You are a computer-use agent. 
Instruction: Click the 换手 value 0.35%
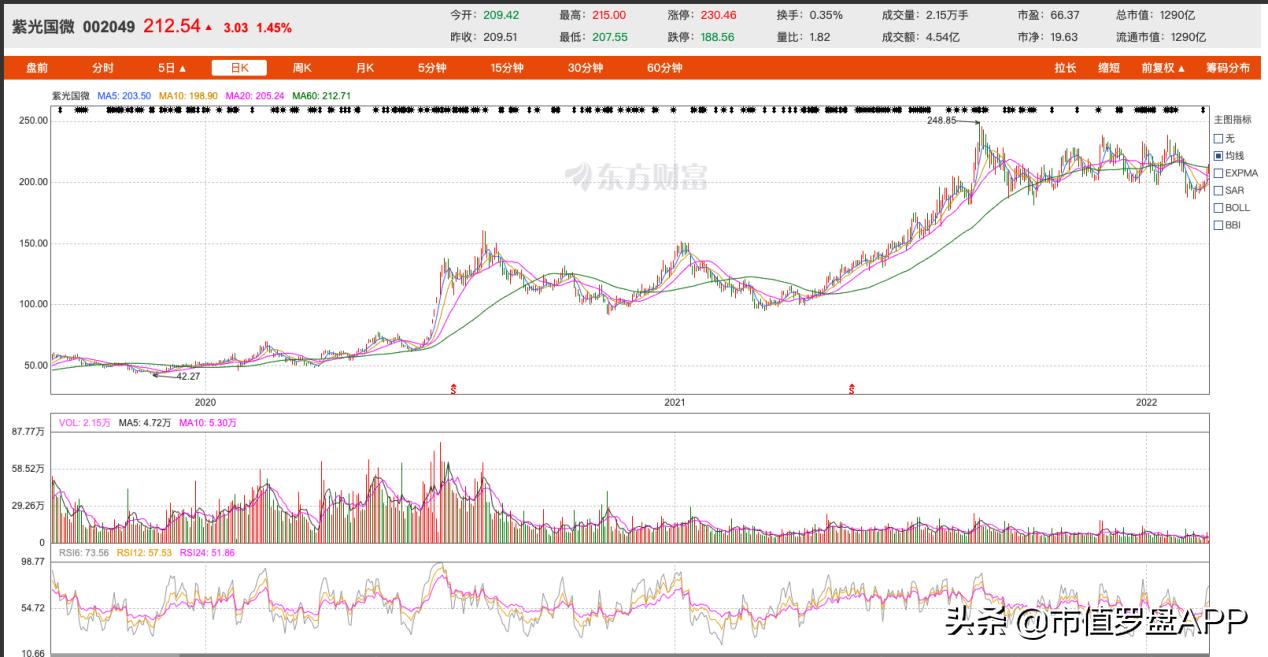click(824, 15)
